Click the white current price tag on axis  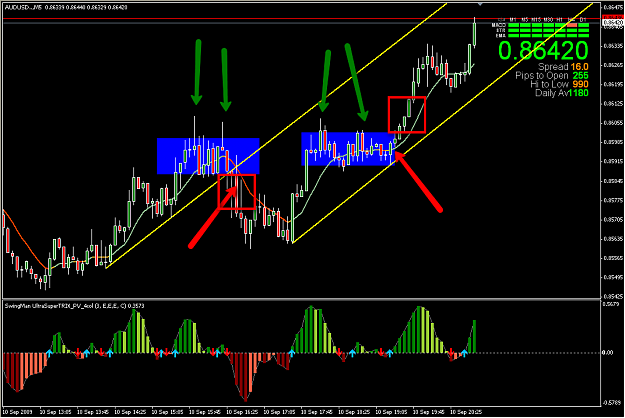pyautogui.click(x=613, y=23)
